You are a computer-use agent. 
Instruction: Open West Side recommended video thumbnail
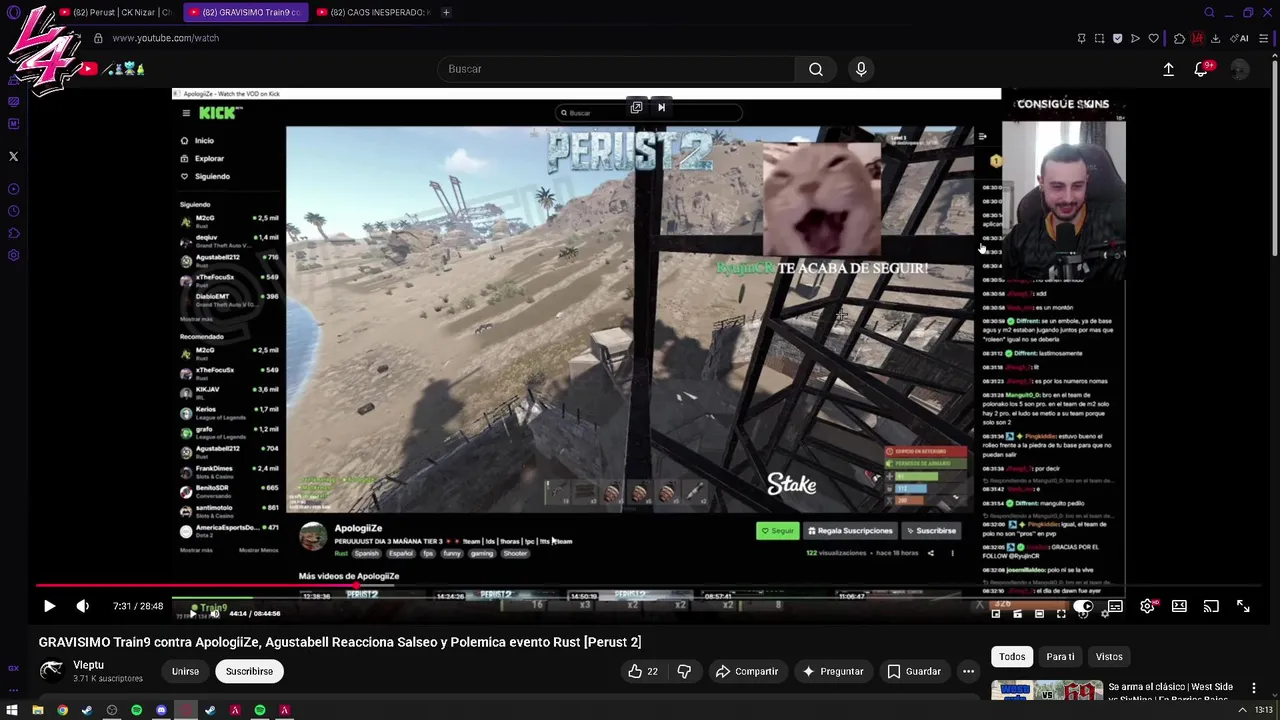1047,690
